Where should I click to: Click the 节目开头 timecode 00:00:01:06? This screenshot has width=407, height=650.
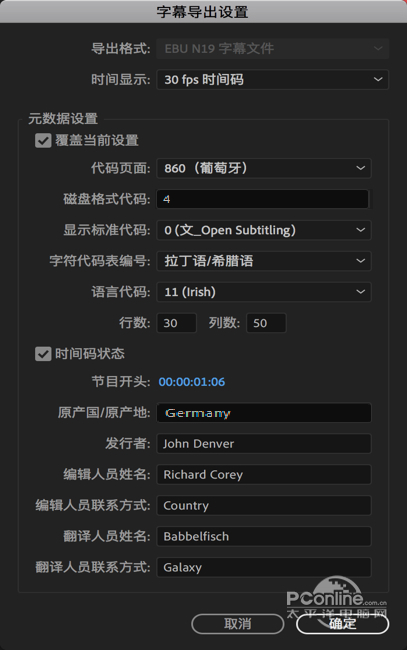pos(192,382)
